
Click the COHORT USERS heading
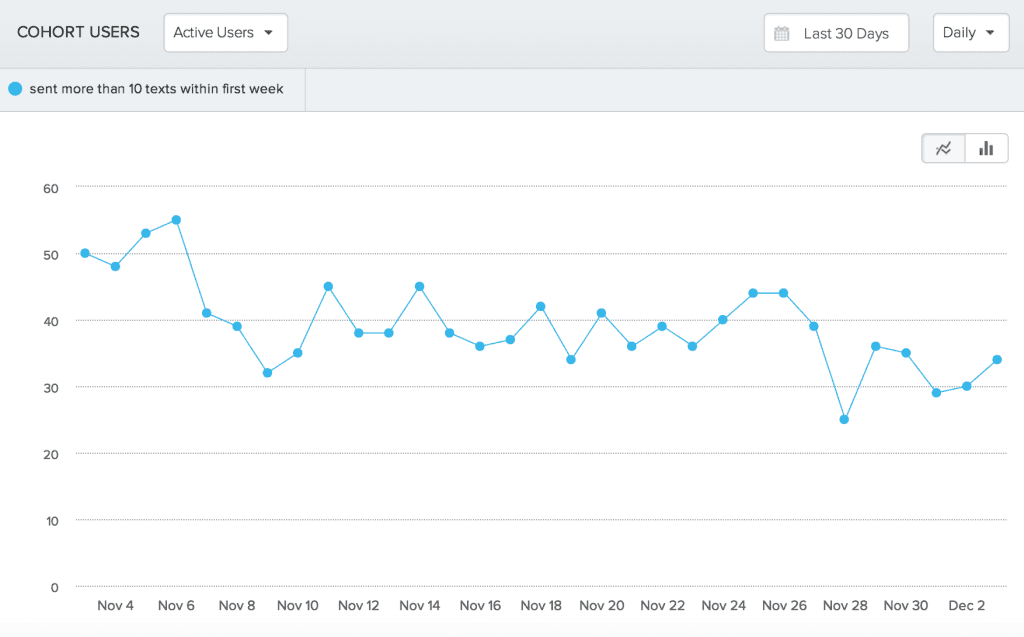(x=78, y=32)
